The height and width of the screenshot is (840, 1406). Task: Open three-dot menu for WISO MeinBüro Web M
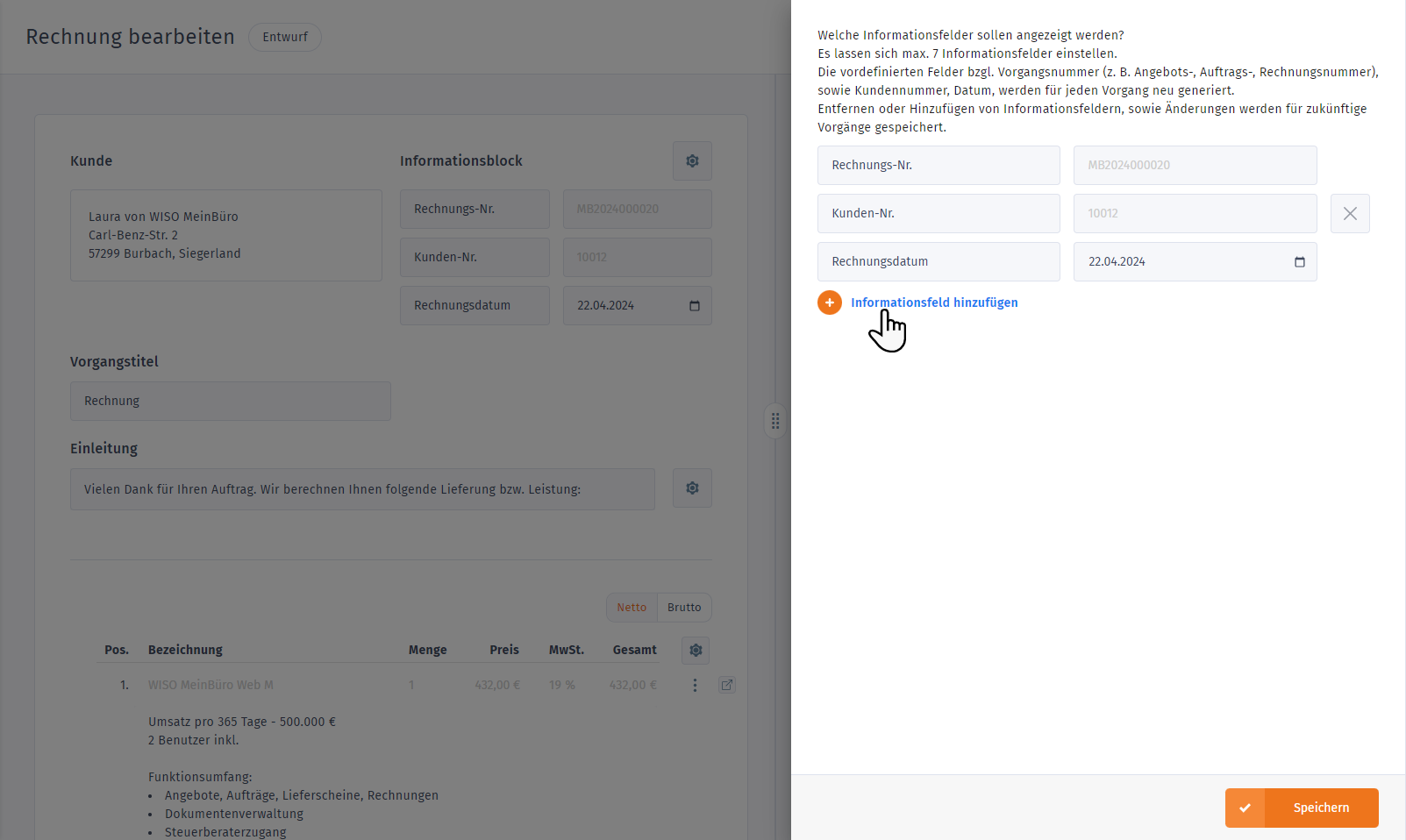tap(695, 685)
